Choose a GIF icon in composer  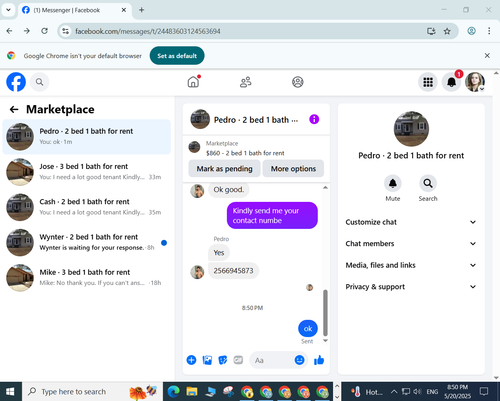point(238,360)
